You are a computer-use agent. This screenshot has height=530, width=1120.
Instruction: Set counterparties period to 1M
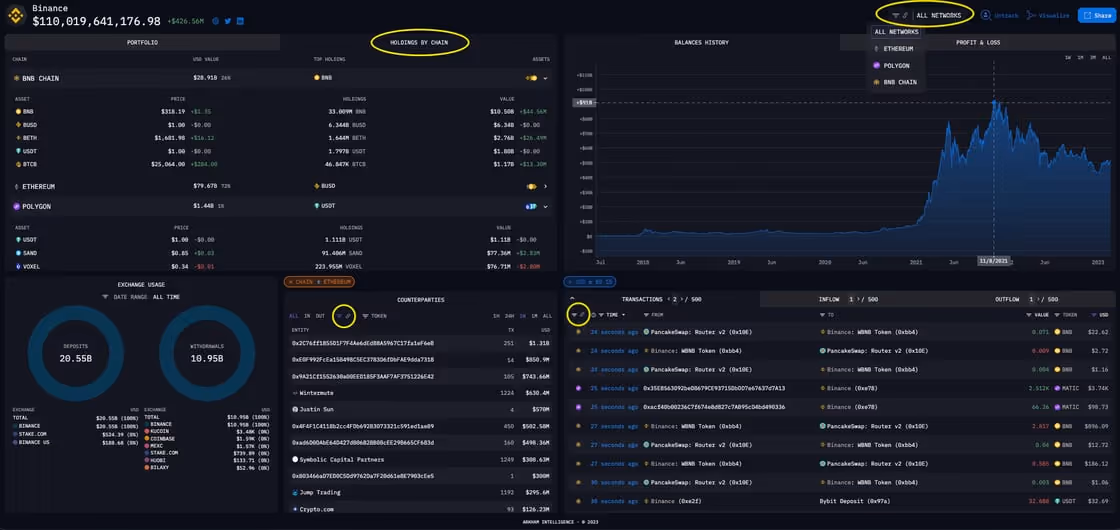pyautogui.click(x=534, y=315)
